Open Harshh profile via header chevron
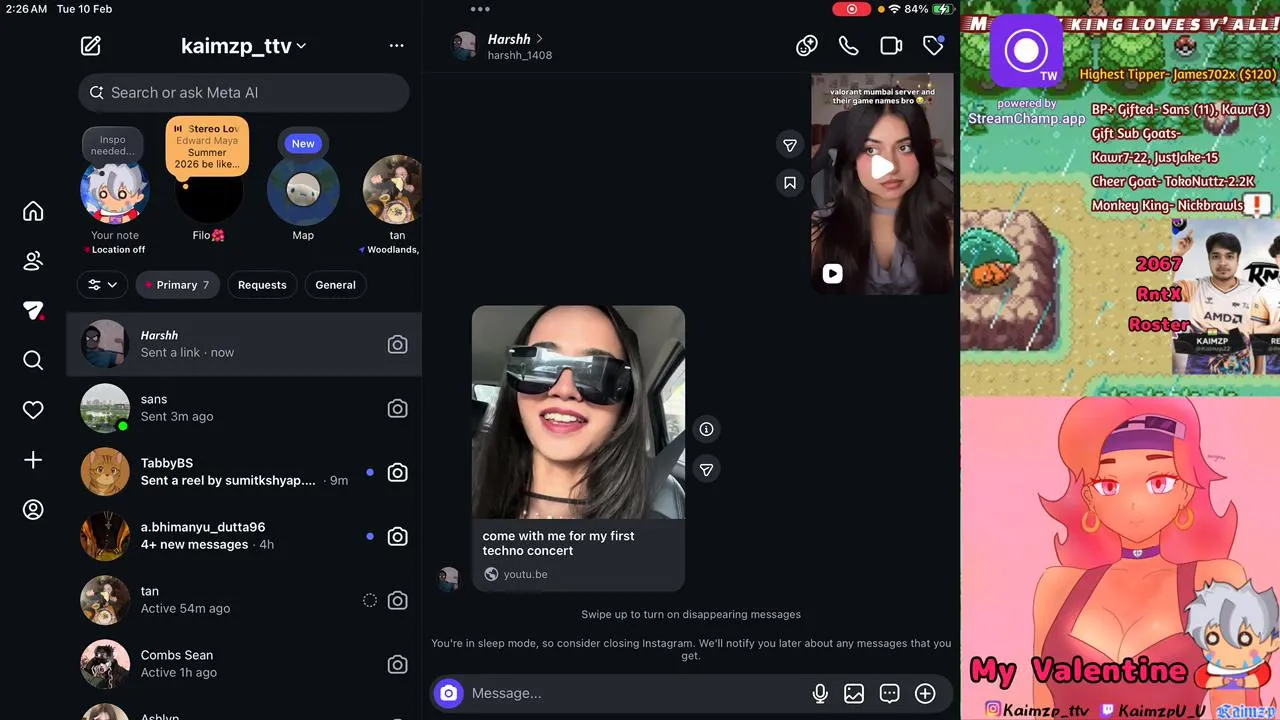This screenshot has height=720, width=1280. (x=540, y=39)
